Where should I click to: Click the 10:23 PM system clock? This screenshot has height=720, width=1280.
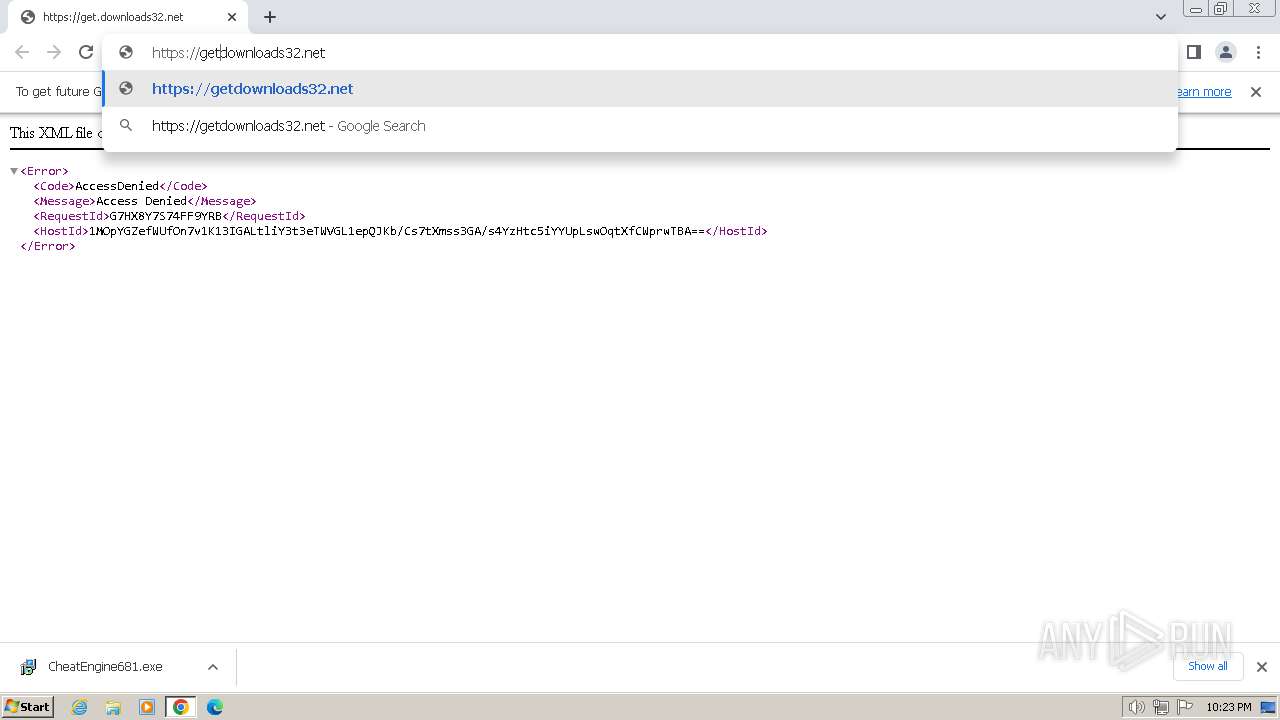point(1229,707)
